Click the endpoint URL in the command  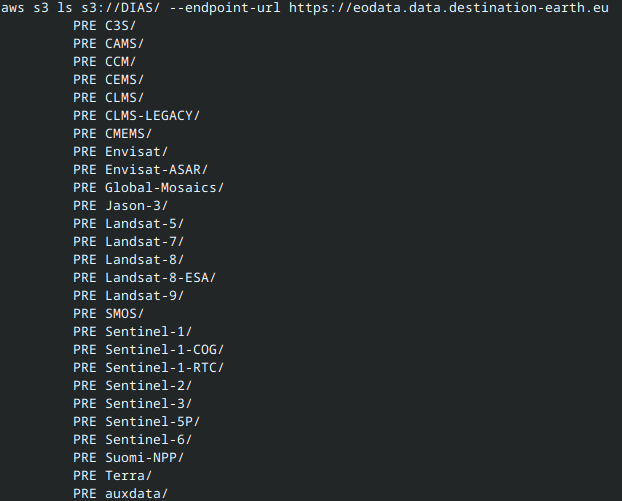[x=449, y=8]
